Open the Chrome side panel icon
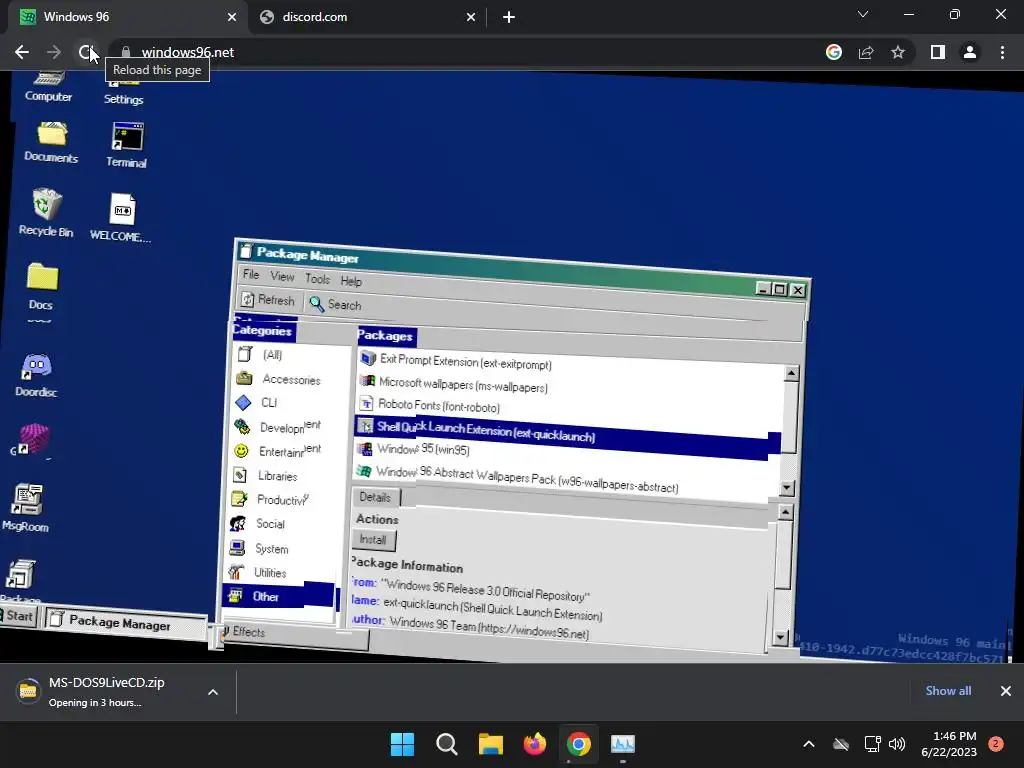 [938, 52]
